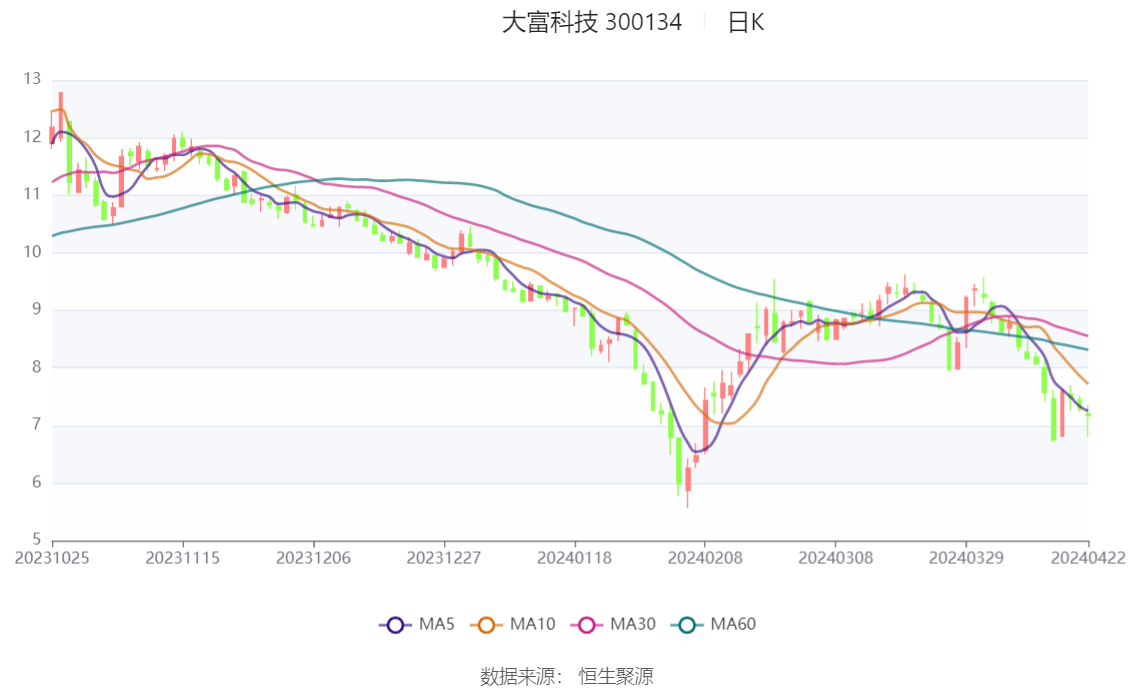Toggle the MA5 legend series
The height and width of the screenshot is (689, 1134).
click(x=417, y=625)
